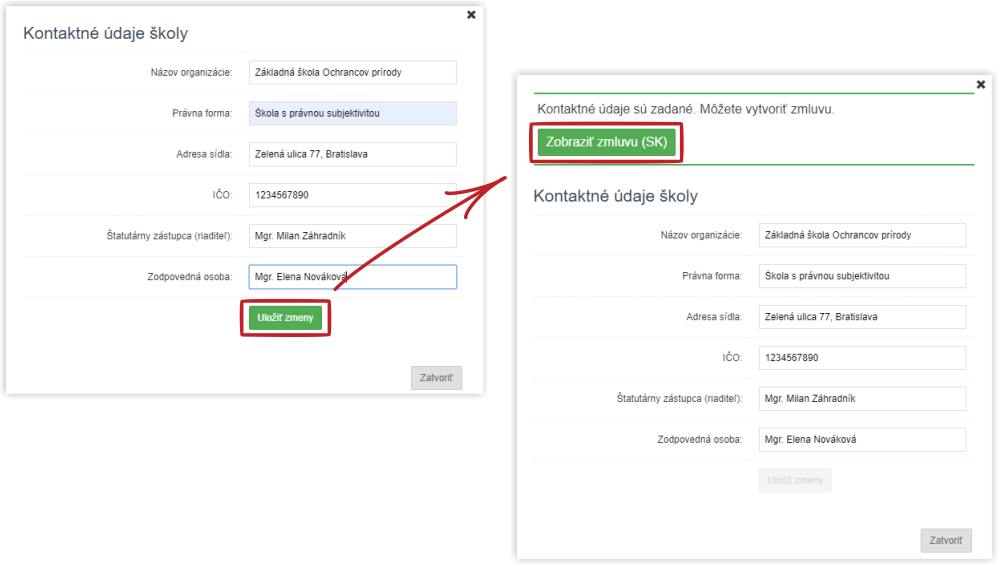The height and width of the screenshot is (566, 999).
Task: Click IČO field in the right dialog
Action: [x=862, y=358]
